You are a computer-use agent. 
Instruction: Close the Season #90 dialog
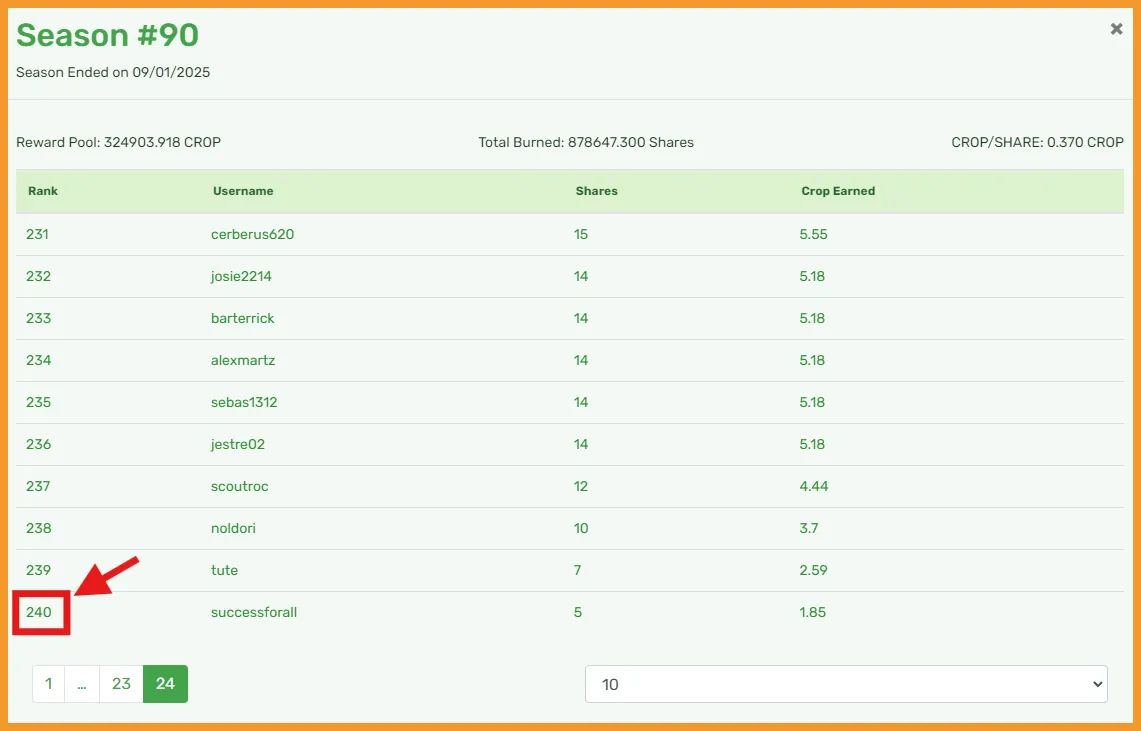pyautogui.click(x=1116, y=29)
